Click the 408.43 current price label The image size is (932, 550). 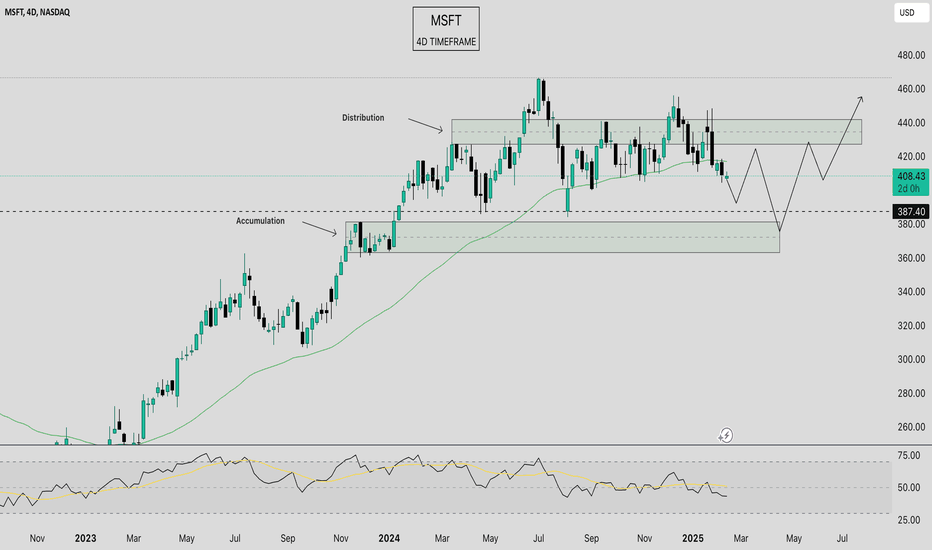(x=911, y=177)
